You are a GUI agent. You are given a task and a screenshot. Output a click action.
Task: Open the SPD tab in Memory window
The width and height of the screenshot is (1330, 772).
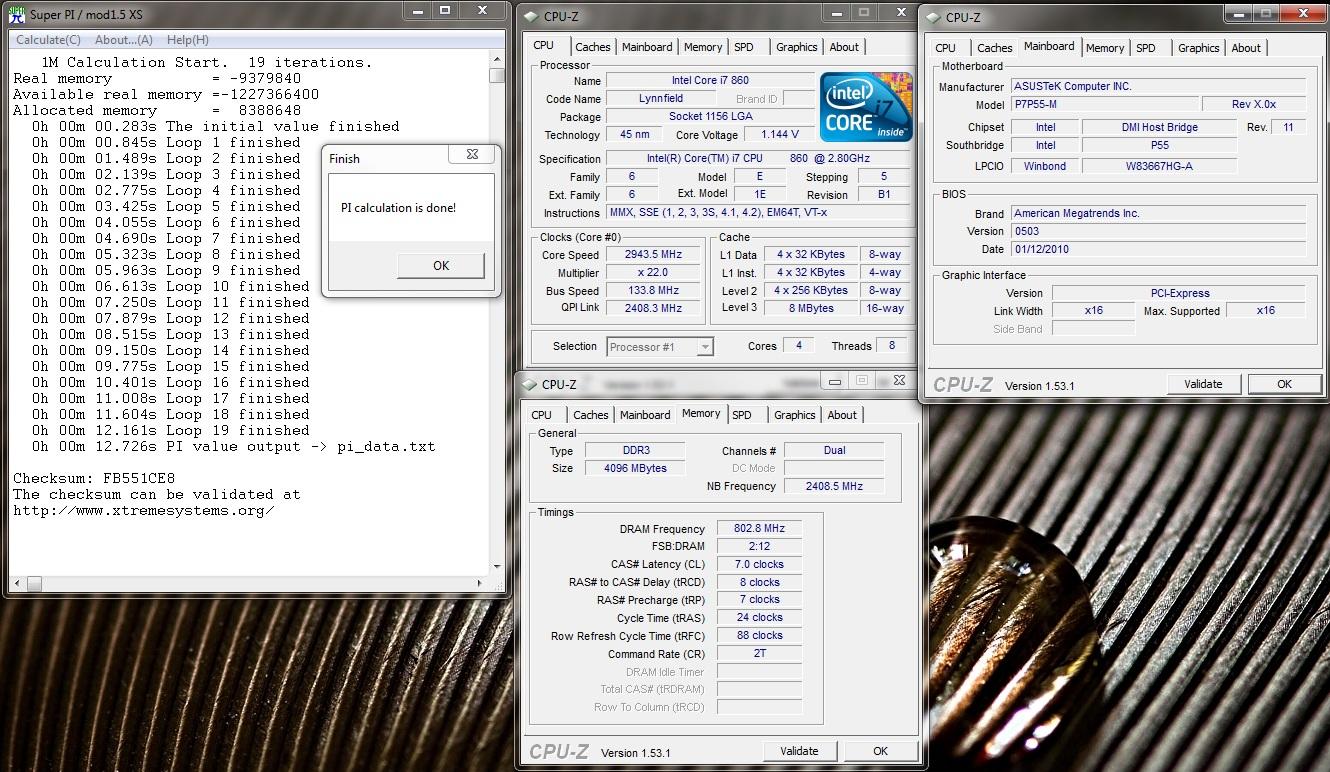(x=742, y=415)
